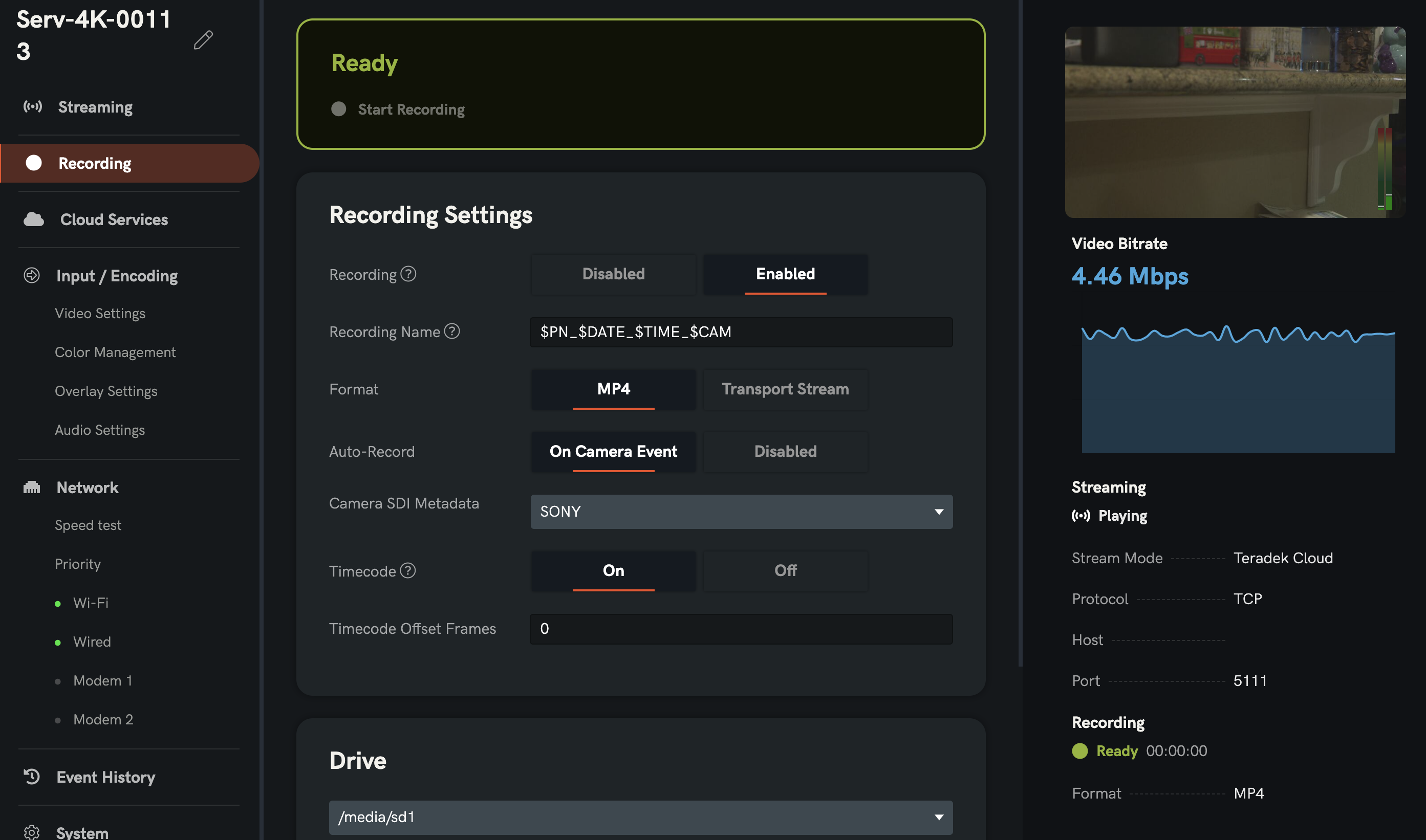Click the Wi-Fi green status dot
Screen dimensions: 1426x840
coord(58,604)
